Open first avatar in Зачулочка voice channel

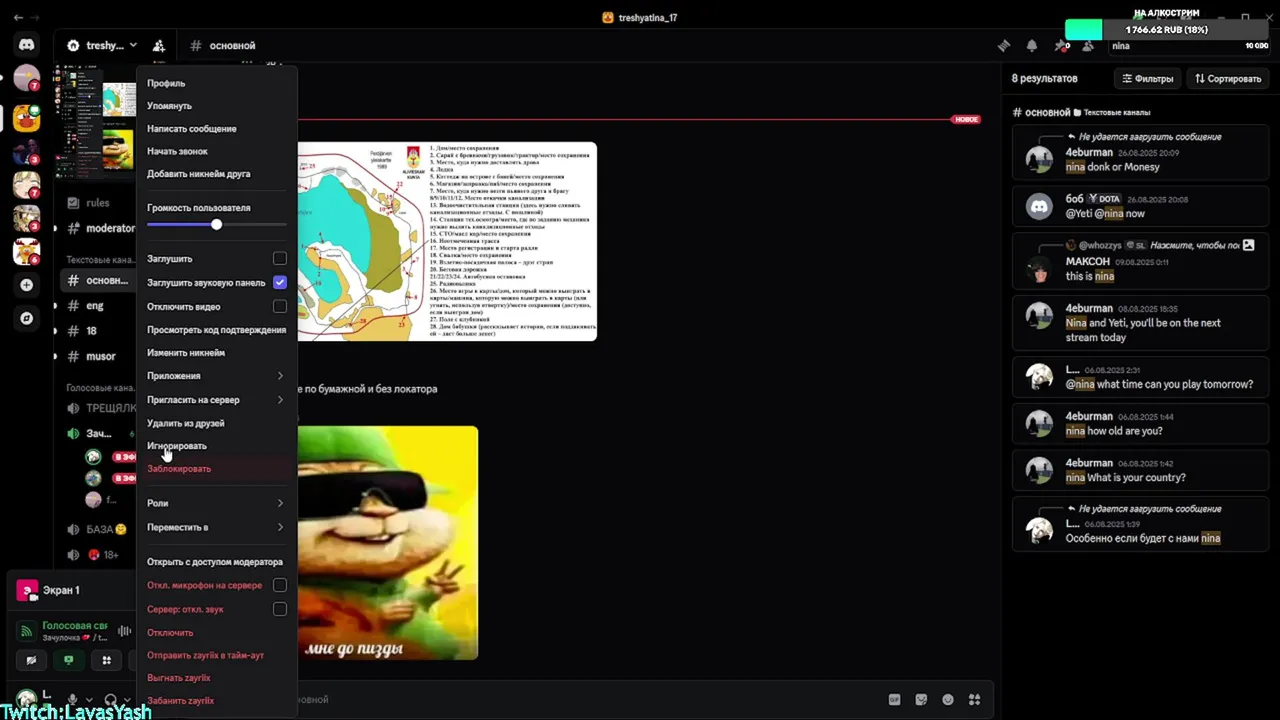coord(93,457)
